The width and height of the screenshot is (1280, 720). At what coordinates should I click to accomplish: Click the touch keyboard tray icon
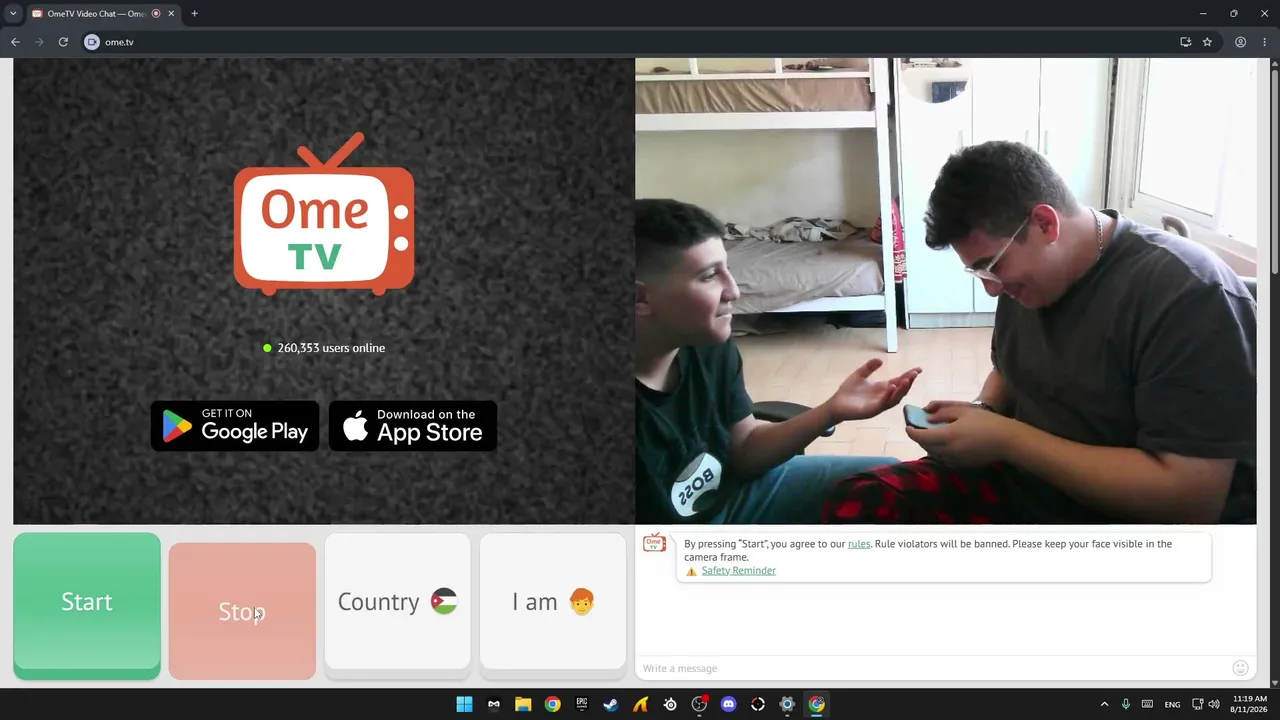coord(1148,704)
